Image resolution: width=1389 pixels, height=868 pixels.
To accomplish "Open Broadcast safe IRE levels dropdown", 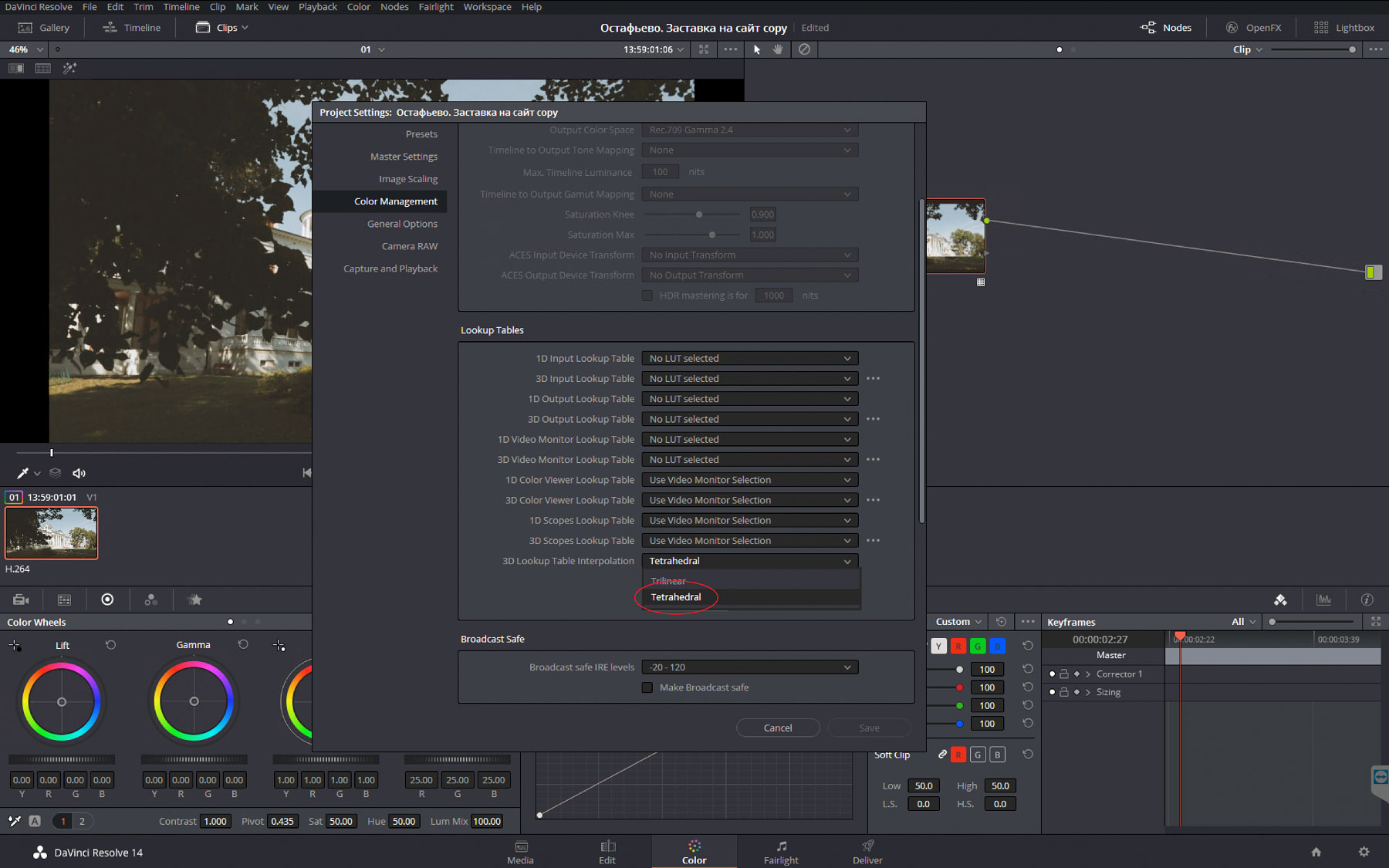I will click(750, 667).
